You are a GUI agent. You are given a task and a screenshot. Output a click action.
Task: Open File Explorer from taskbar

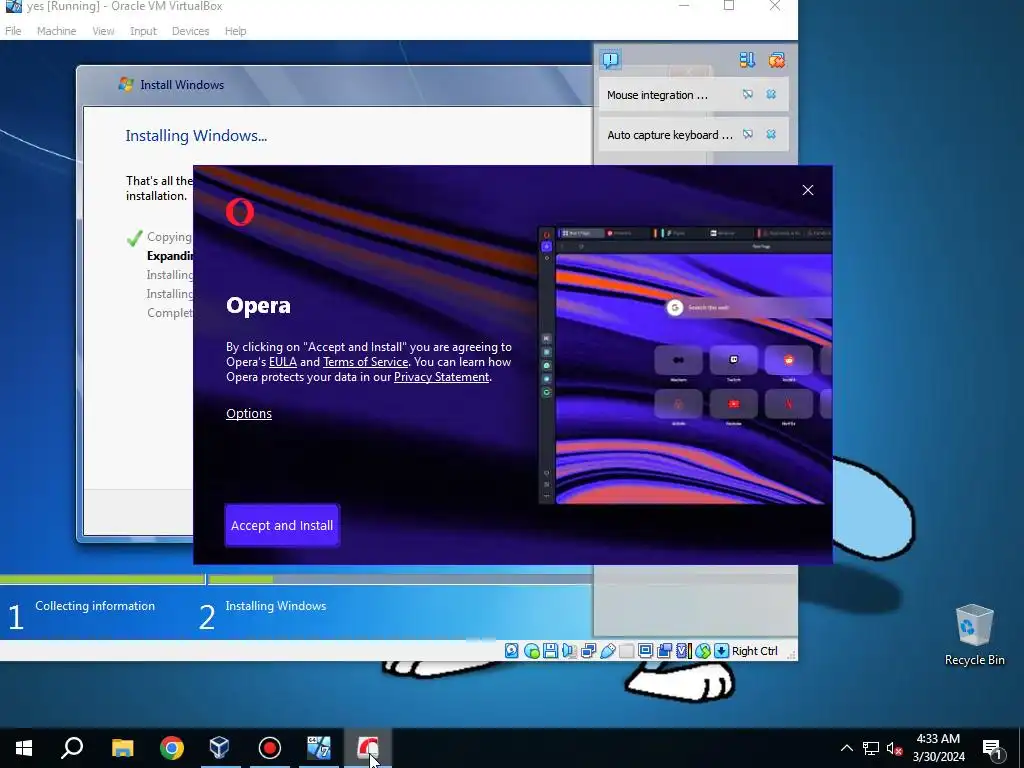coord(122,748)
